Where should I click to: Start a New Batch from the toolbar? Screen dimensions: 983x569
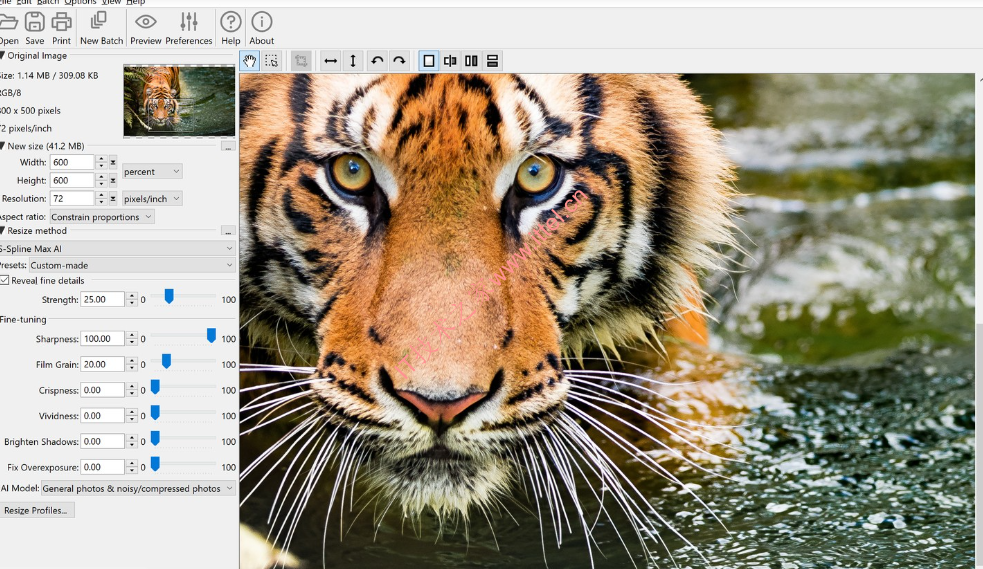pyautogui.click(x=100, y=23)
